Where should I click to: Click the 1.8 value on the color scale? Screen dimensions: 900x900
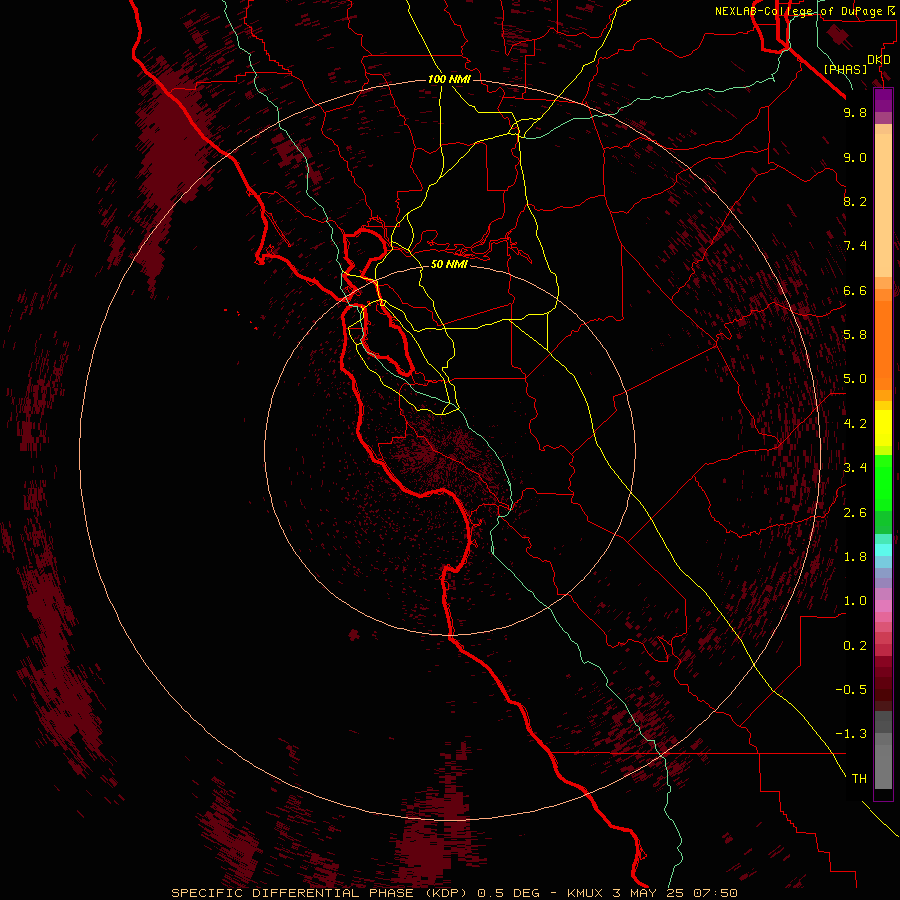[855, 557]
